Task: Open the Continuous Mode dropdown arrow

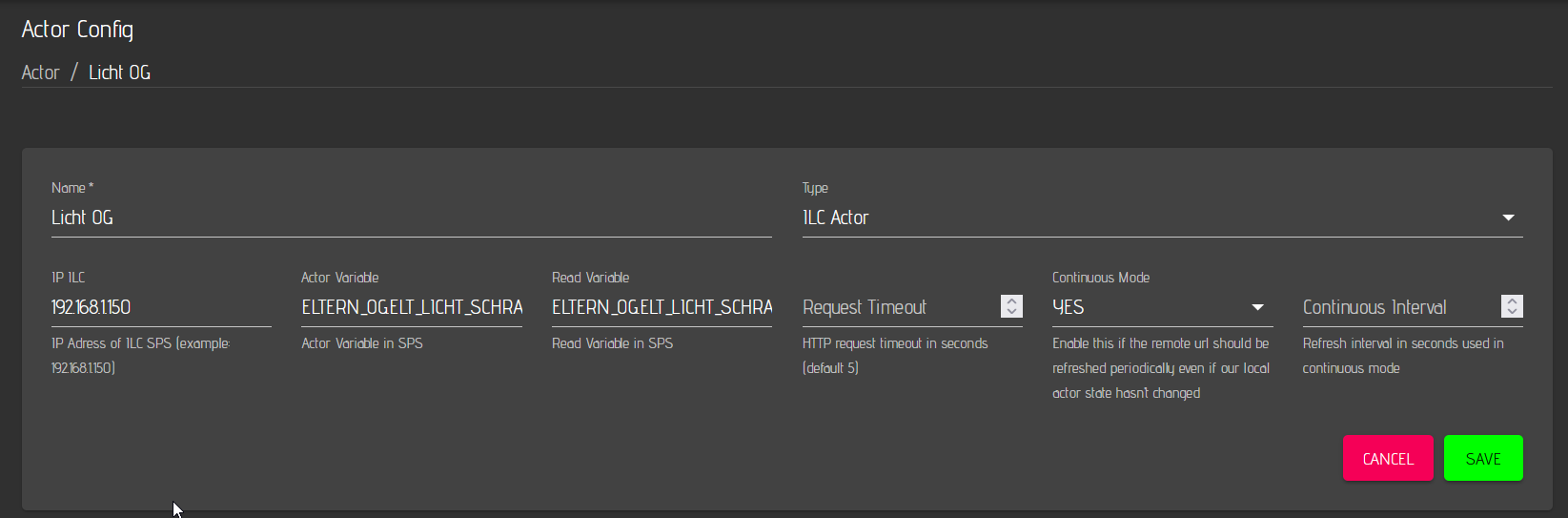Action: point(1257,307)
